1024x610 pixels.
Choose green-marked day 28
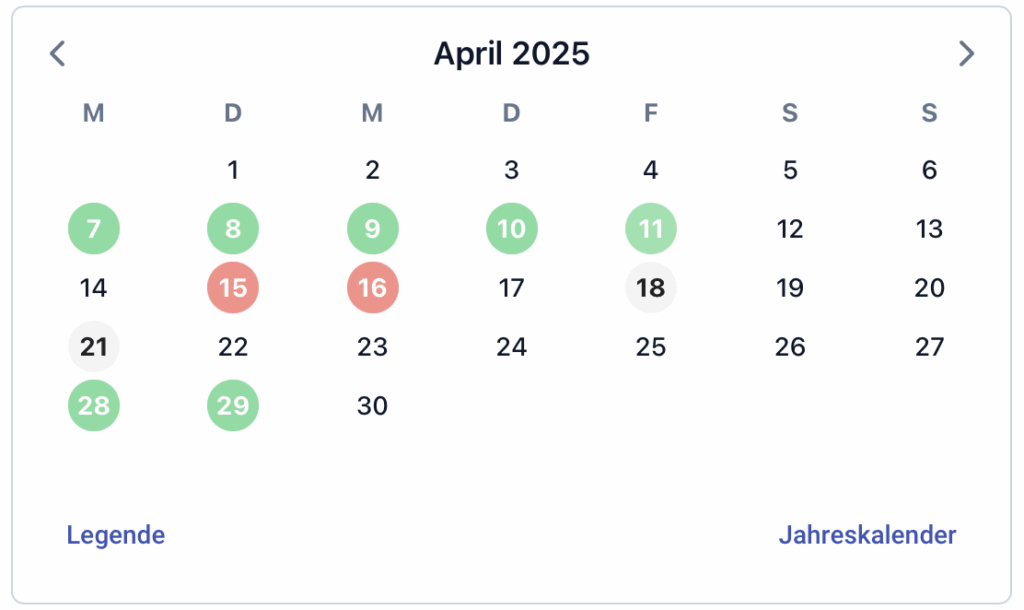94,406
